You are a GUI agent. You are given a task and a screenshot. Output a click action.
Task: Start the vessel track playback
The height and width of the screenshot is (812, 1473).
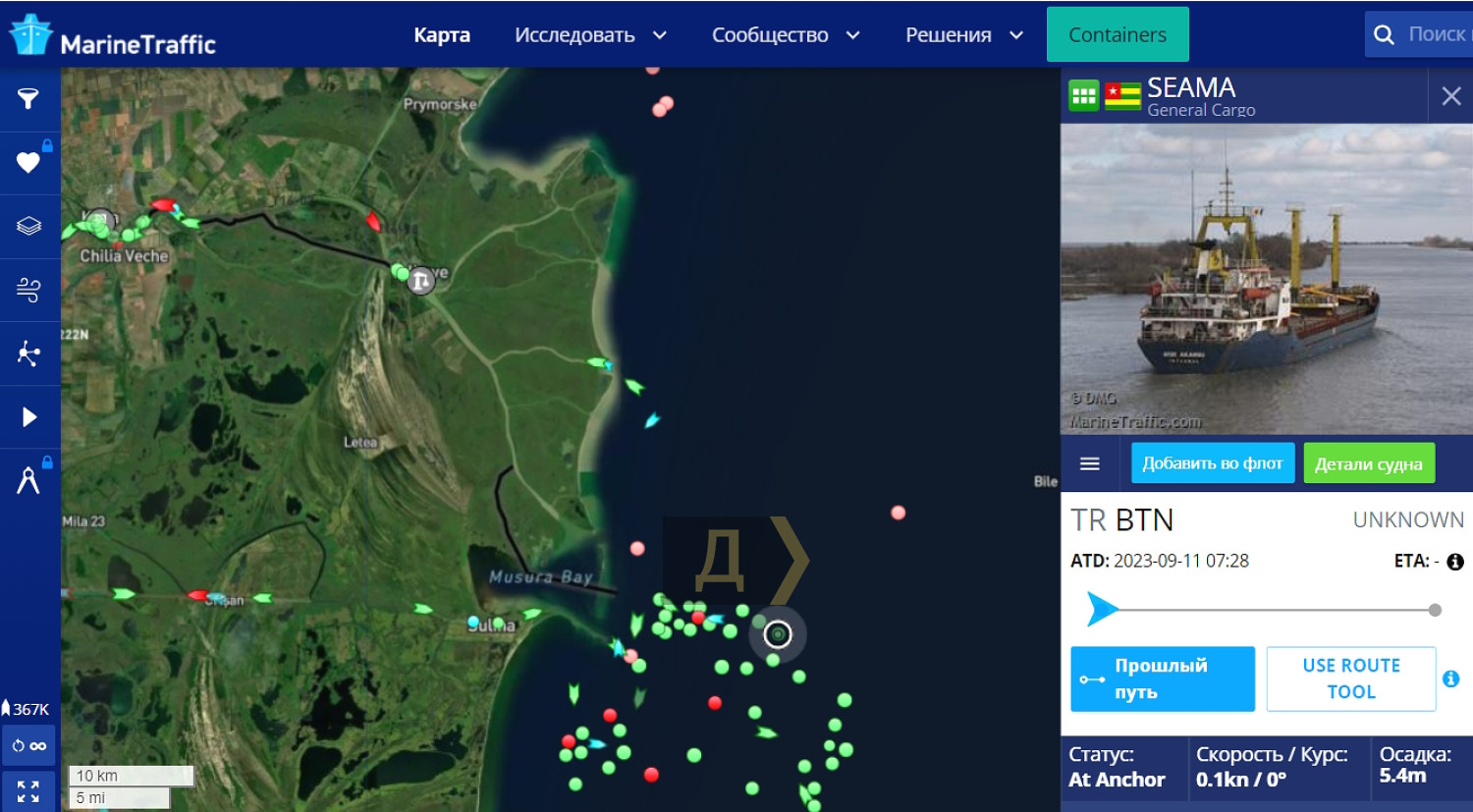coord(28,417)
